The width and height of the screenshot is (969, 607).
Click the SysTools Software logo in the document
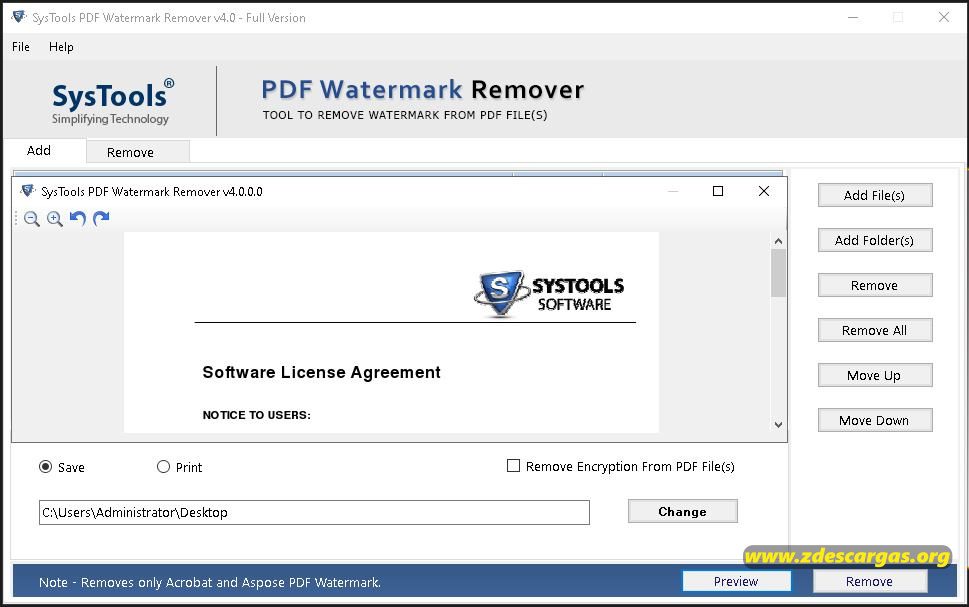[549, 294]
